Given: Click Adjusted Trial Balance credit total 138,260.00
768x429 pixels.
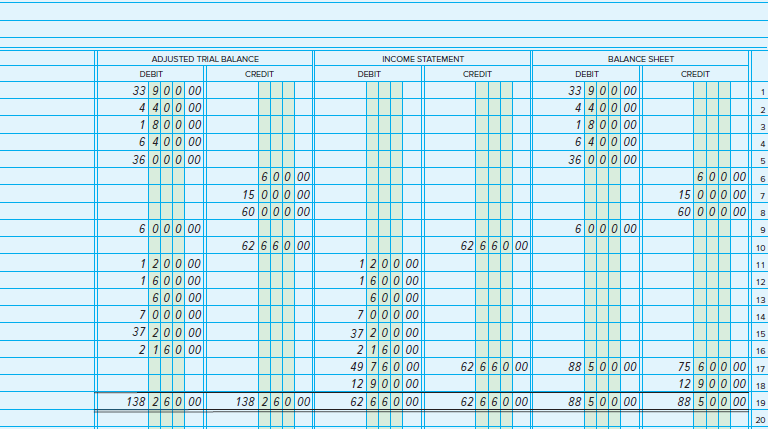Looking at the screenshot, I should pyautogui.click(x=274, y=401).
